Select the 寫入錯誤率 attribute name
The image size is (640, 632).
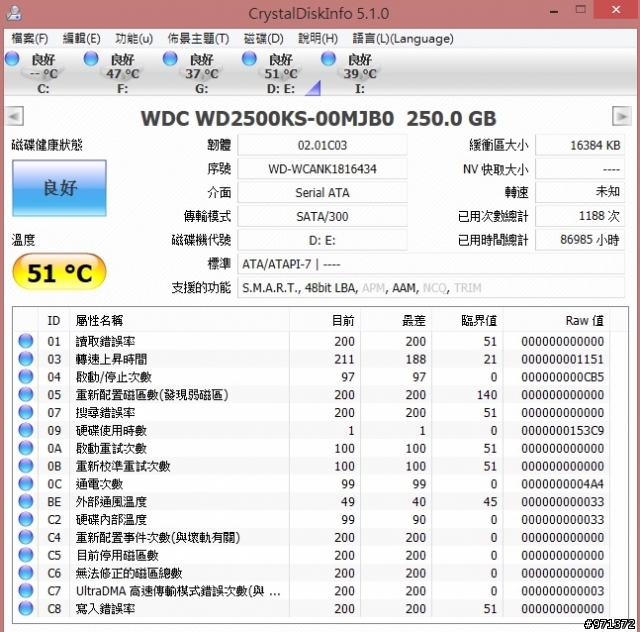coord(105,609)
